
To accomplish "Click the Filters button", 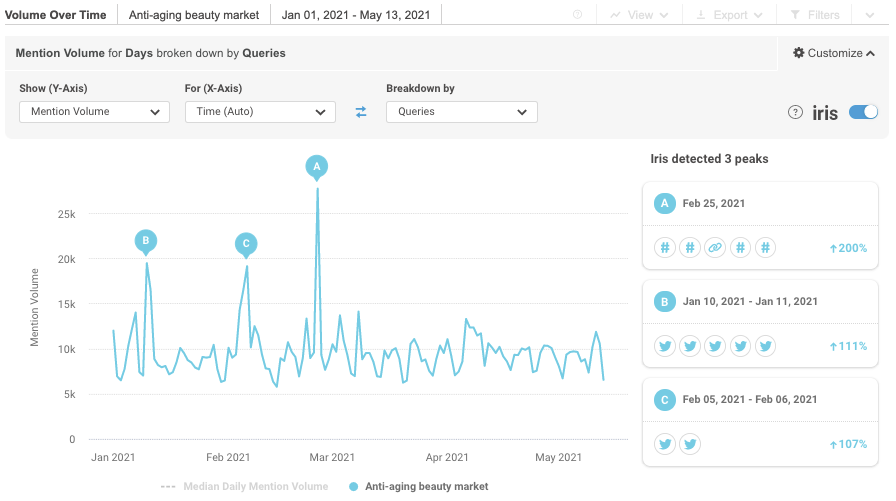I will coord(814,16).
